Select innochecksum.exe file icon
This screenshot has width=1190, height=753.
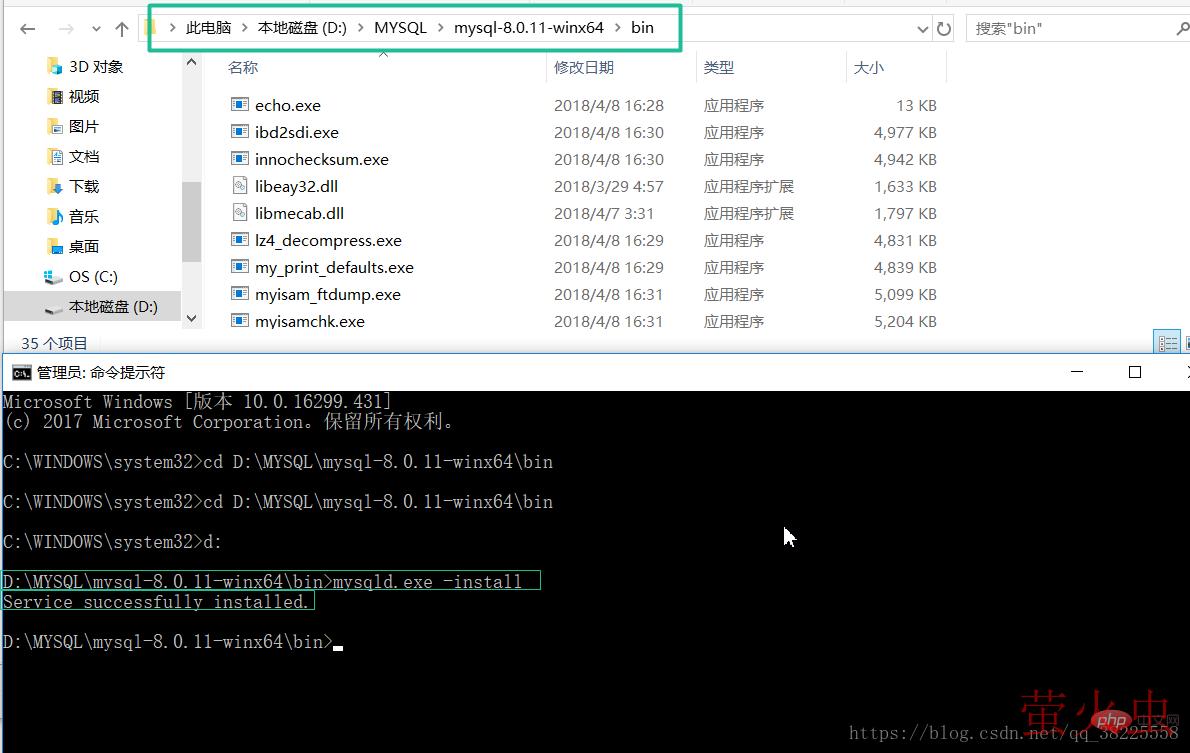240,159
